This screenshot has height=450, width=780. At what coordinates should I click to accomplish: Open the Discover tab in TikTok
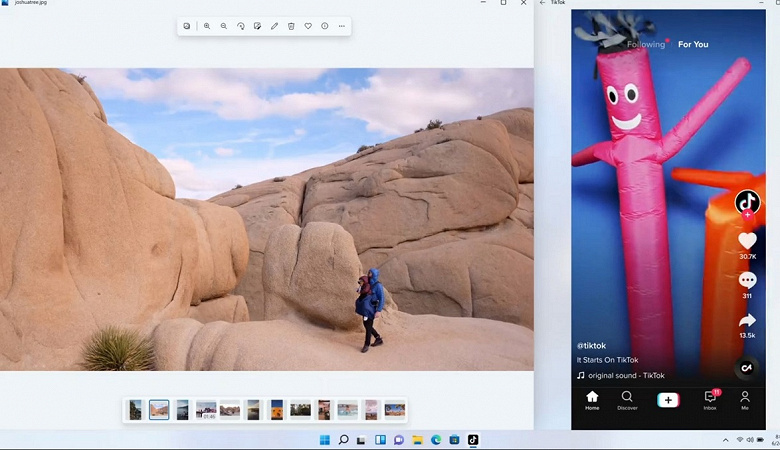[x=627, y=400]
